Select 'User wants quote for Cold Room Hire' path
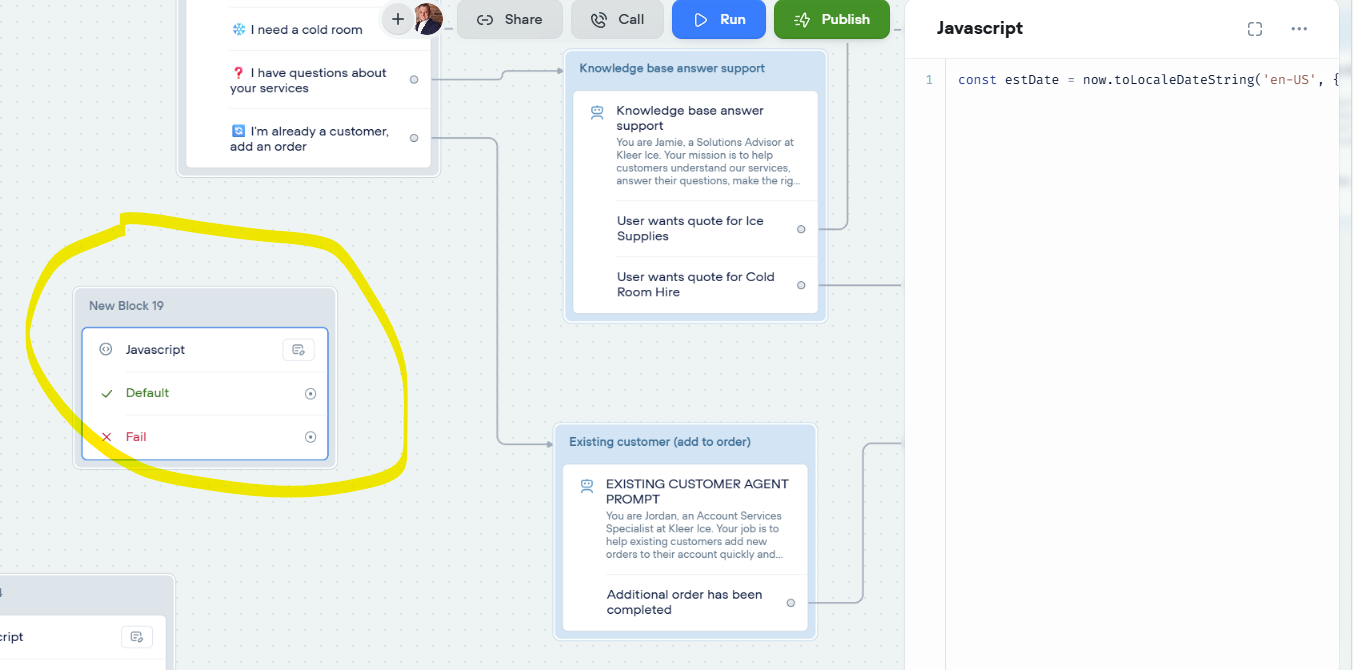This screenshot has width=1353, height=670. point(696,285)
